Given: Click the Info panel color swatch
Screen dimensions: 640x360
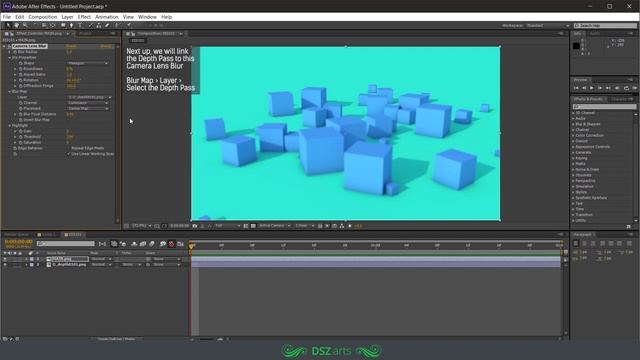Looking at the screenshot, I should tap(576, 46).
